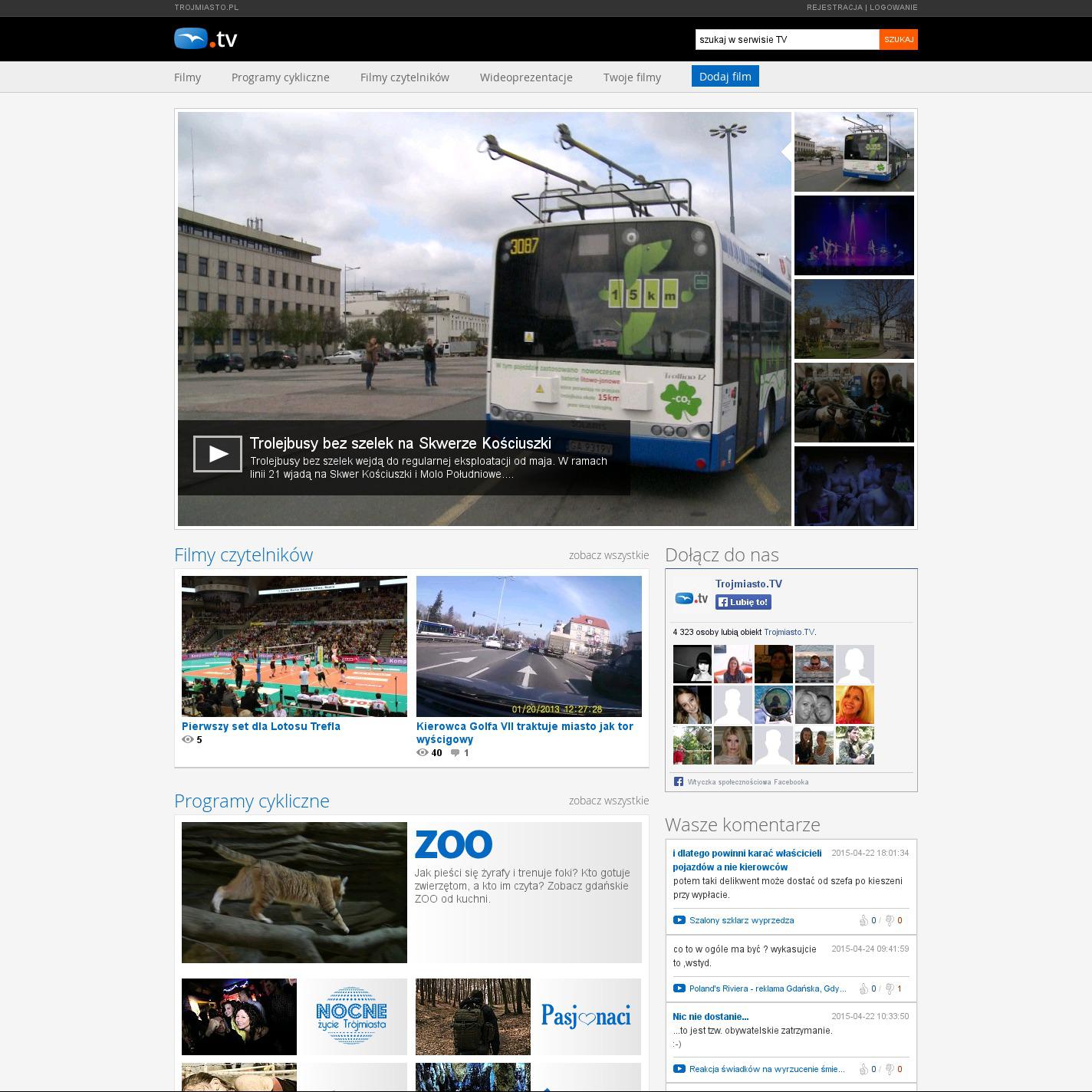Click thumbs-up icon on Szalony szklarz comment
This screenshot has width=1092, height=1092.
coord(863,920)
